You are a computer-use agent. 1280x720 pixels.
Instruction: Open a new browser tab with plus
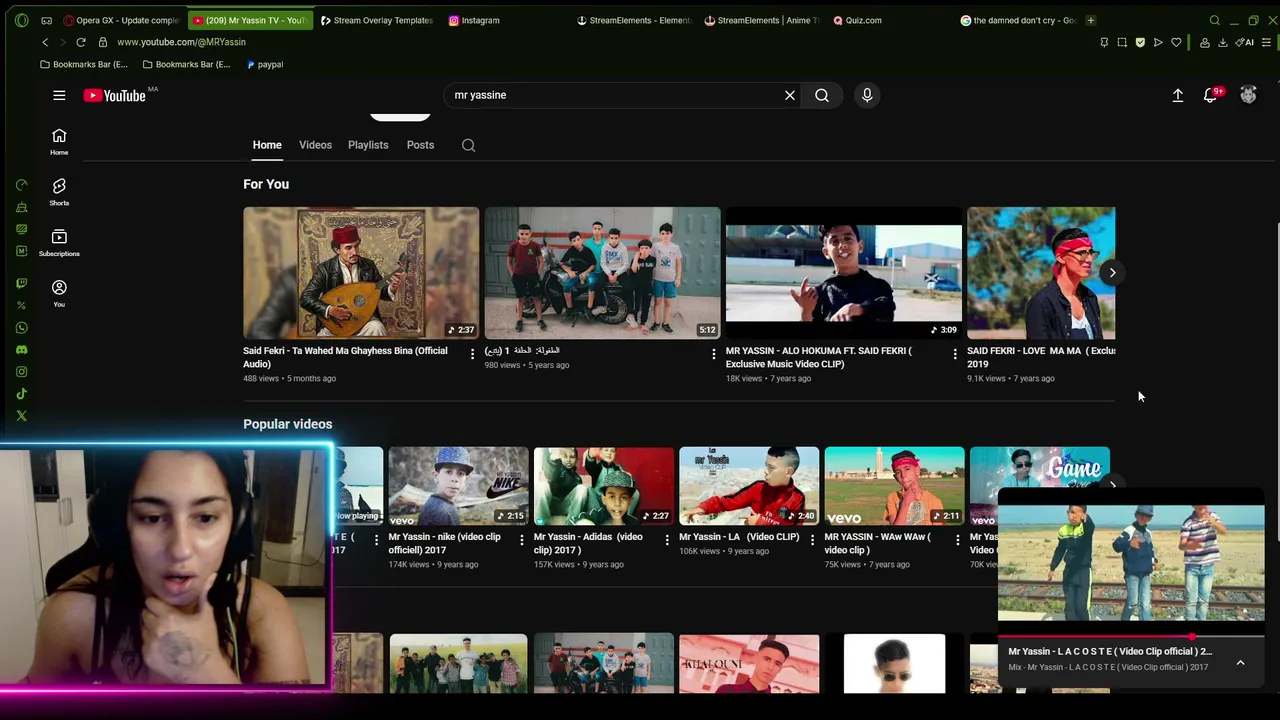click(x=1091, y=20)
